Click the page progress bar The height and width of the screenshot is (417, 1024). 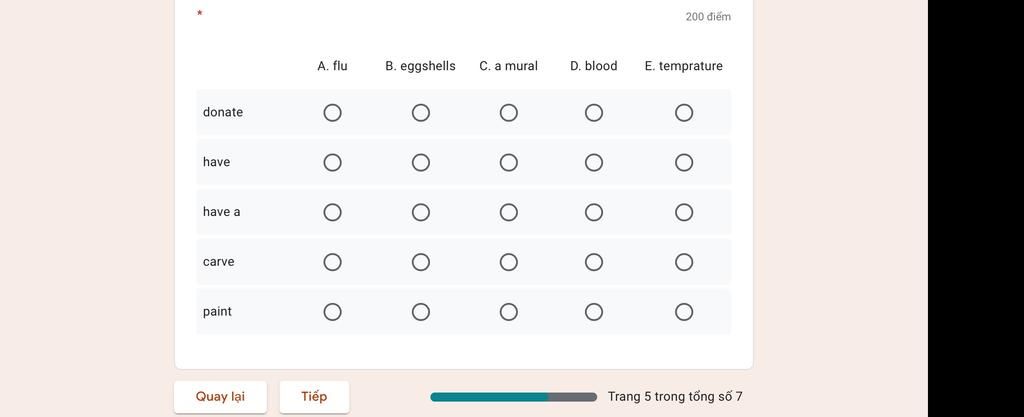[513, 397]
